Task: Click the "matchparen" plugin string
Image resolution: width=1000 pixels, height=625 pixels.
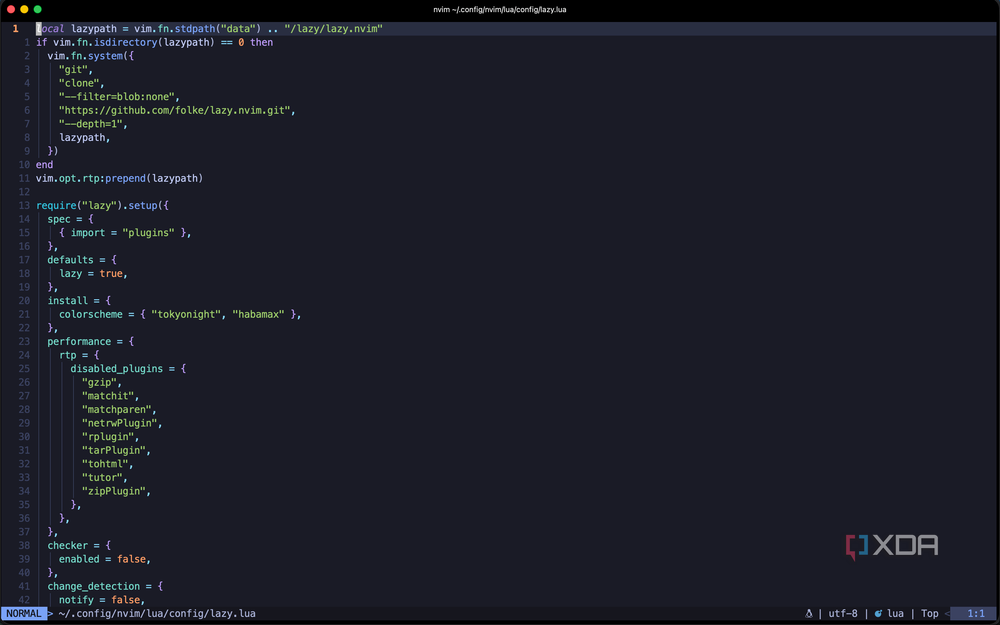Action: pos(117,409)
